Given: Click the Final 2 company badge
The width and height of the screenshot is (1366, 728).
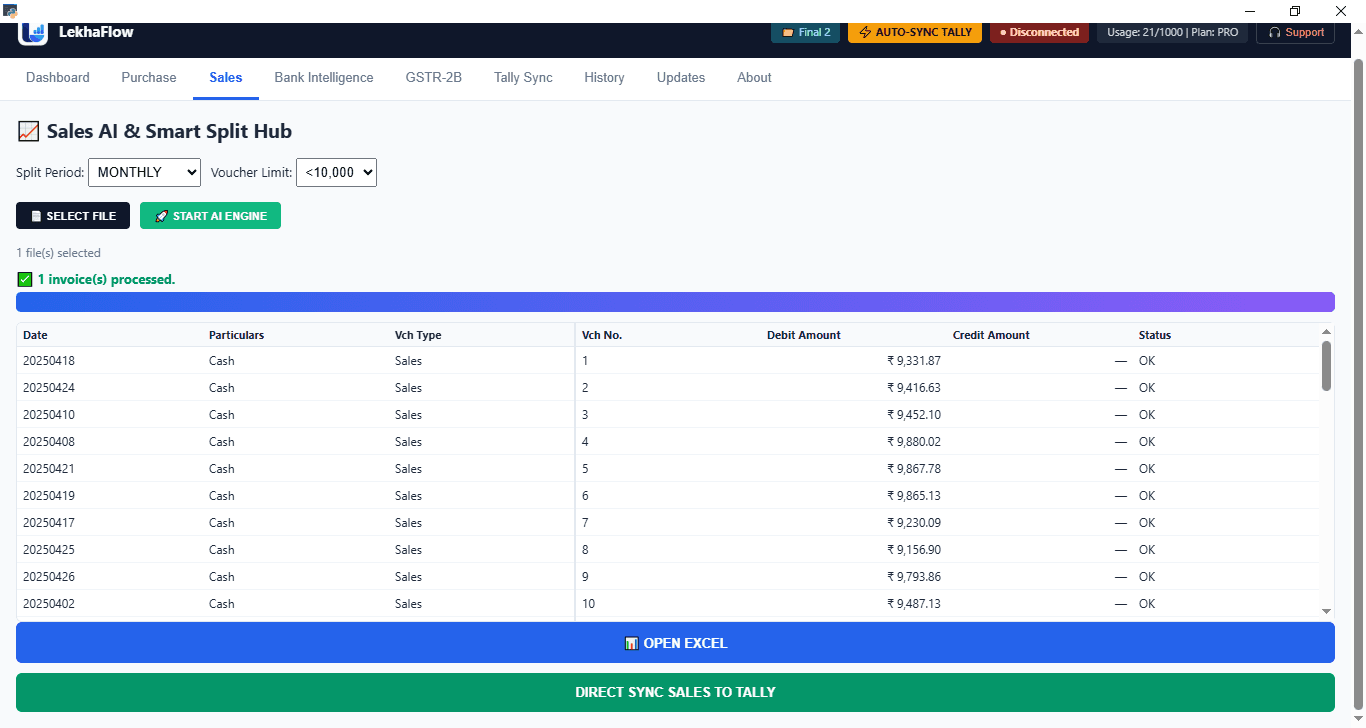Looking at the screenshot, I should pos(806,32).
